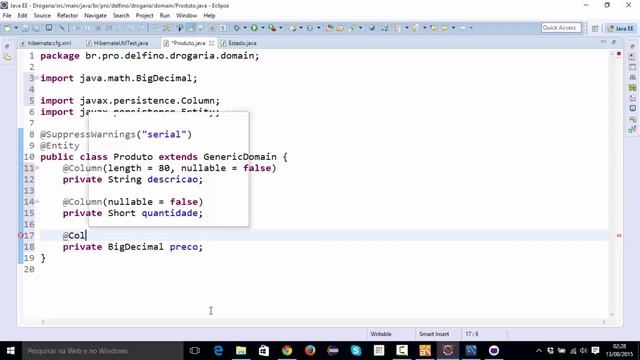The image size is (640, 360).
Task: Click the top icon in the left trim bar
Action: coord(7,47)
